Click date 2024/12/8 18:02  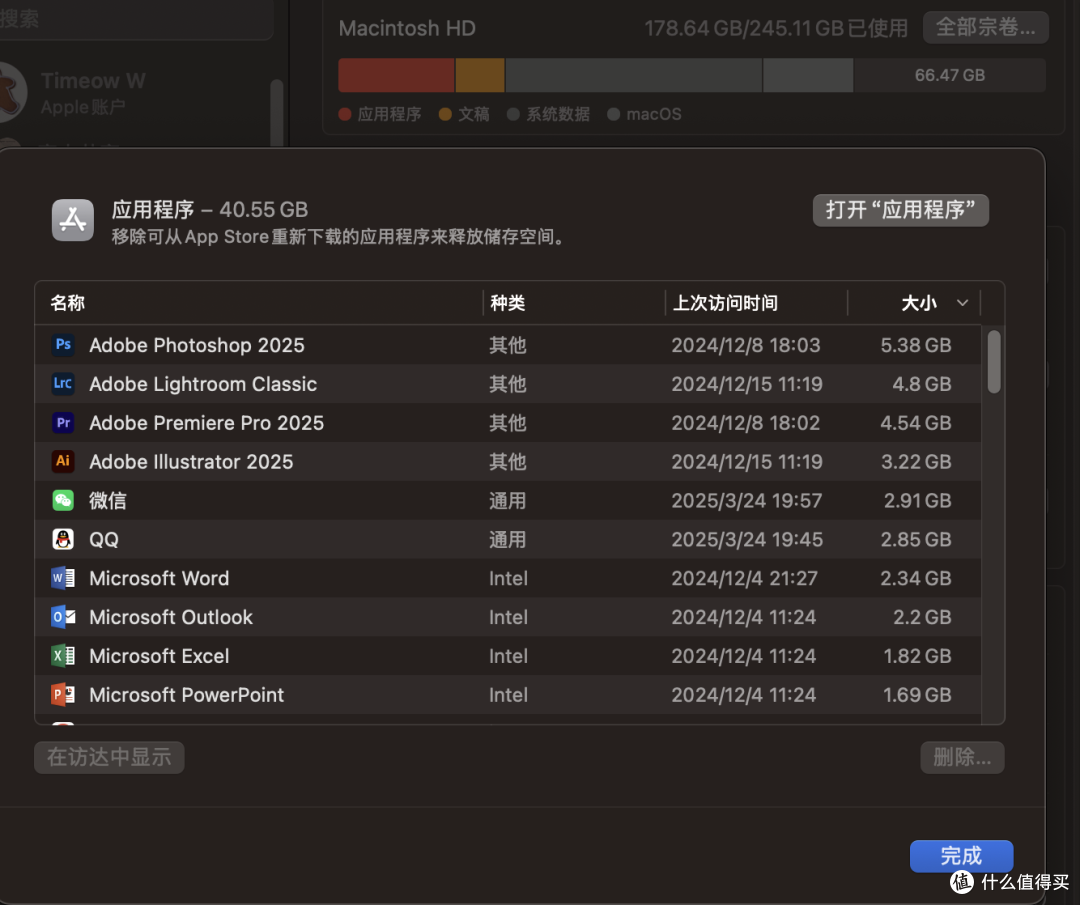746,423
